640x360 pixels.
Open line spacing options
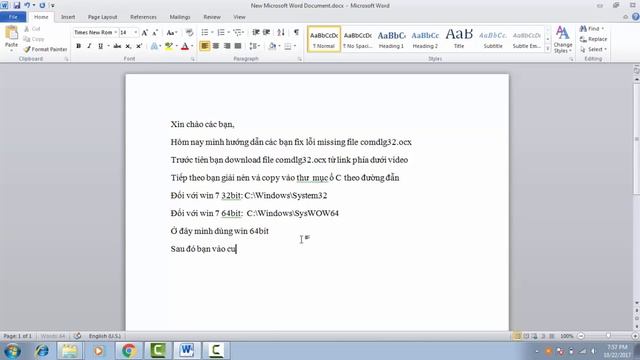point(254,46)
